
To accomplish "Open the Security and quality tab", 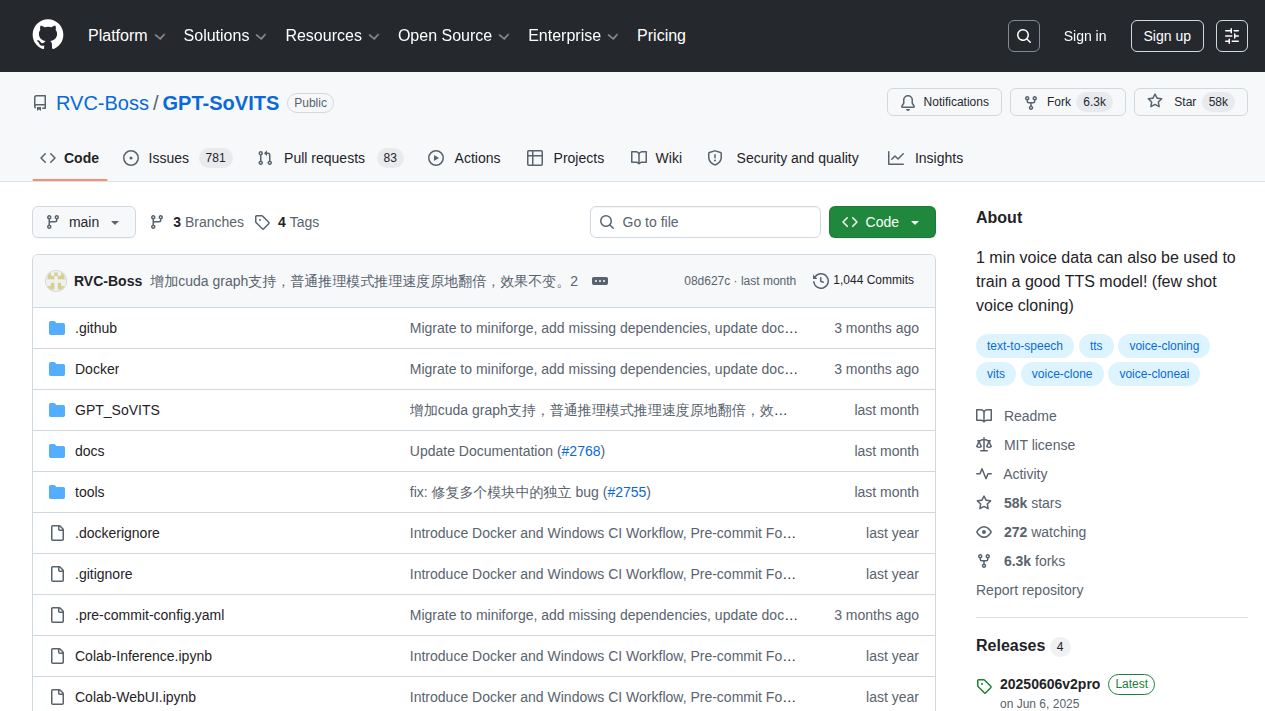I will point(783,158).
